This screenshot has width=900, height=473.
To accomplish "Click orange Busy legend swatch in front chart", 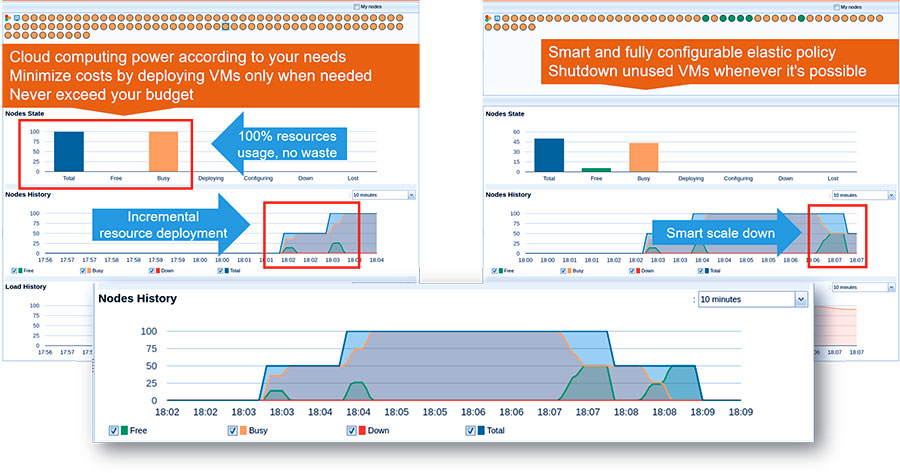I will tap(243, 431).
